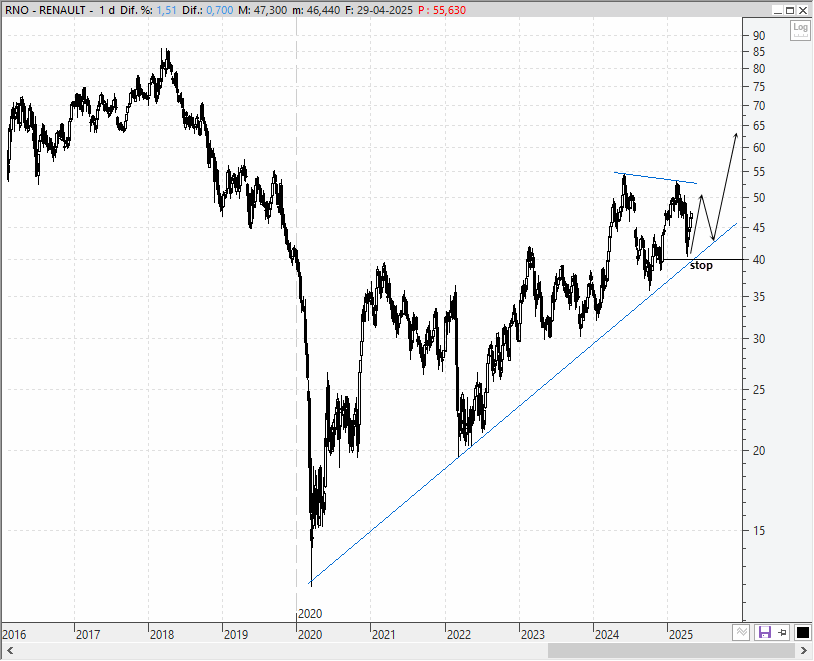This screenshot has height=661, width=814.
Task: Close the RENAULT chart window
Action: pos(803,10)
